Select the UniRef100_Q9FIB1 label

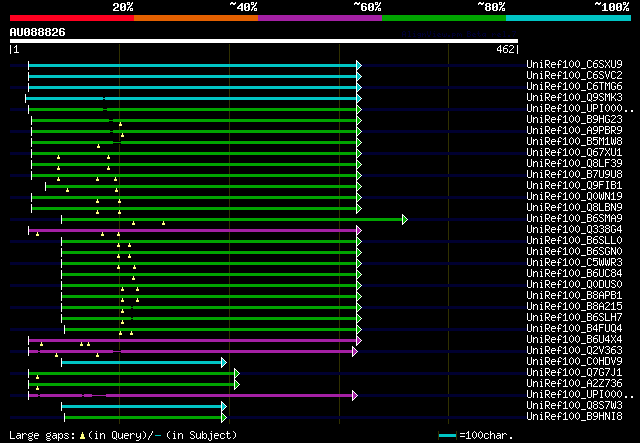point(574,186)
